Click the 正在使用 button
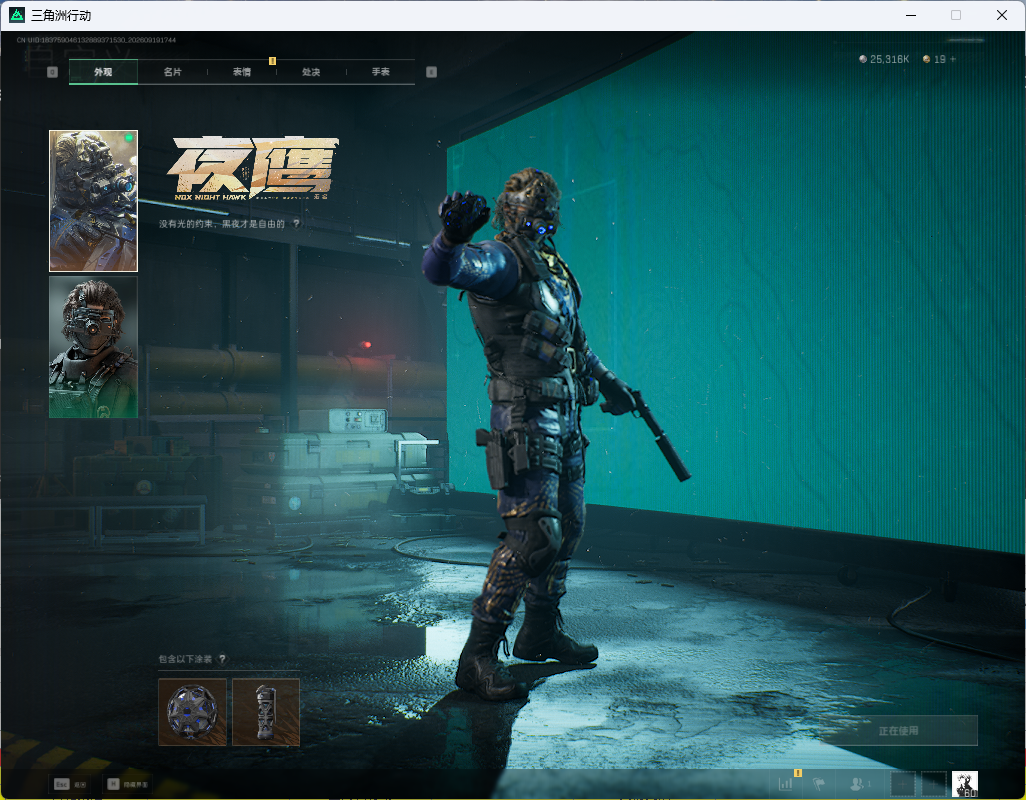Image resolution: width=1026 pixels, height=800 pixels. coord(898,731)
